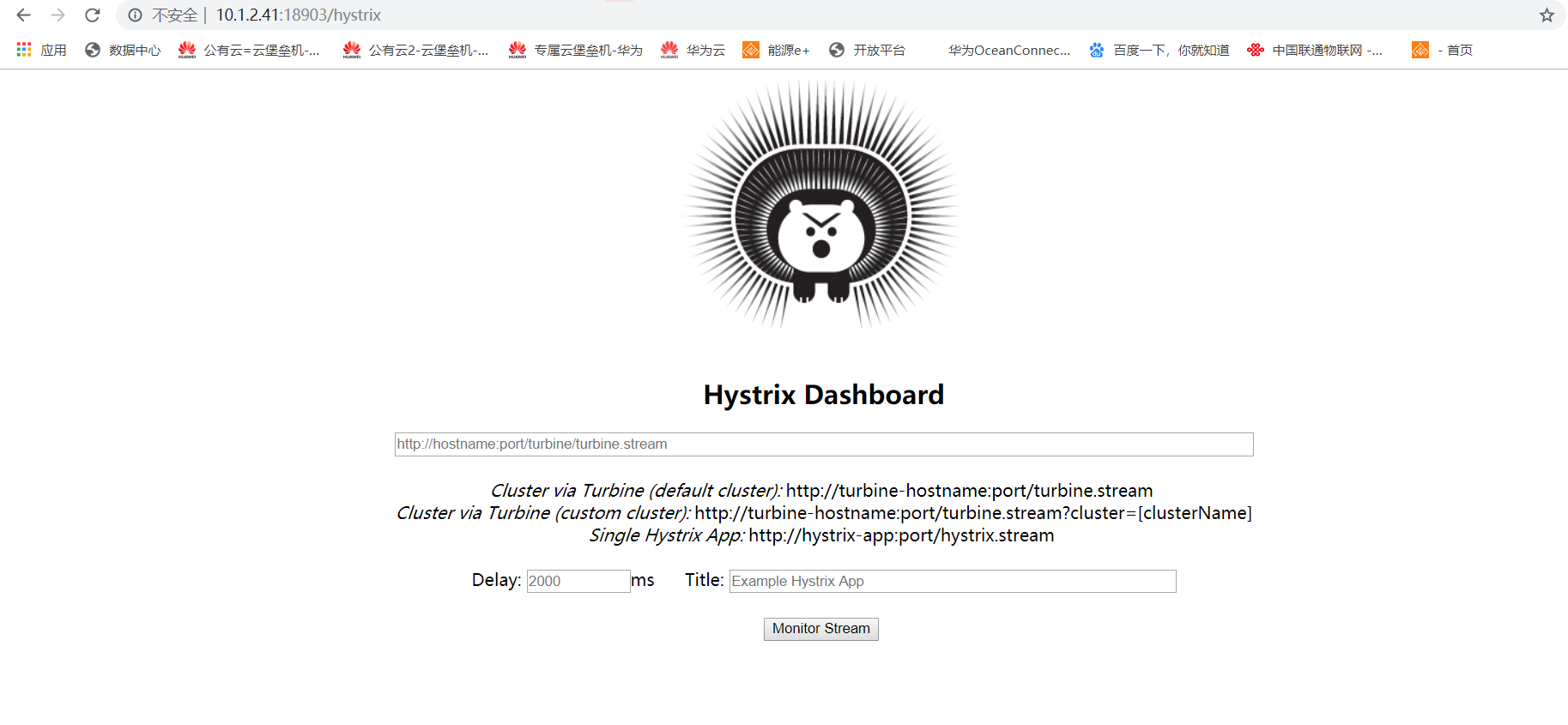The height and width of the screenshot is (725, 1568).
Task: Open the 应用 apps grid shortcut
Action: pyautogui.click(x=41, y=50)
